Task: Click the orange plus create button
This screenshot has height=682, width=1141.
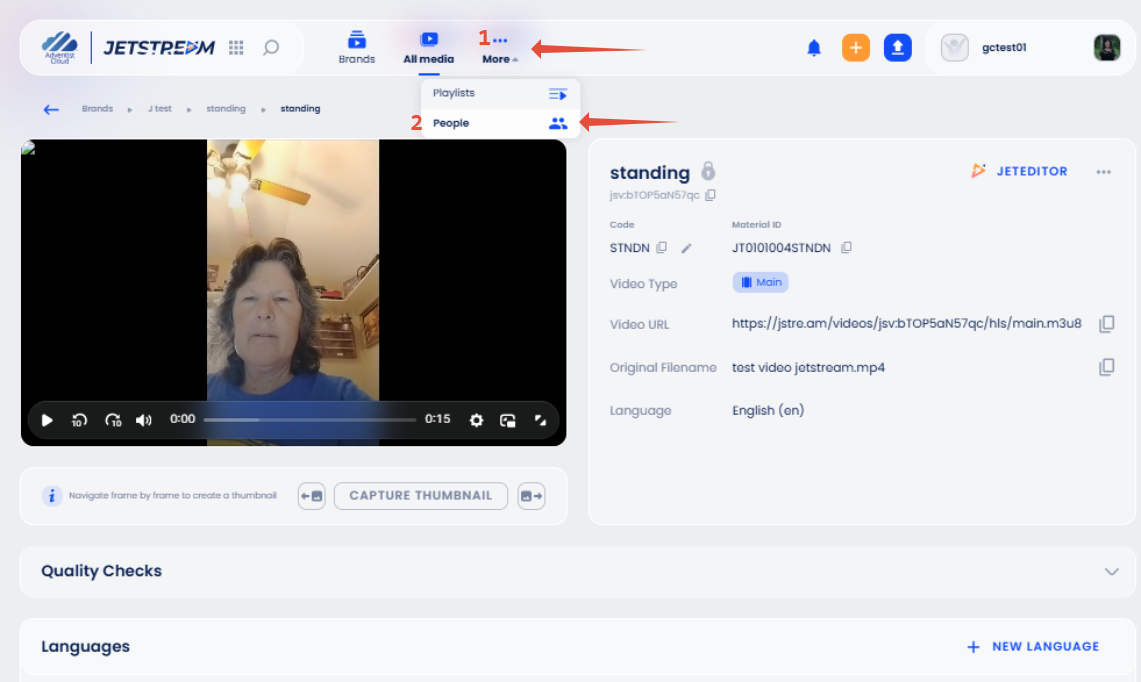Action: [856, 47]
